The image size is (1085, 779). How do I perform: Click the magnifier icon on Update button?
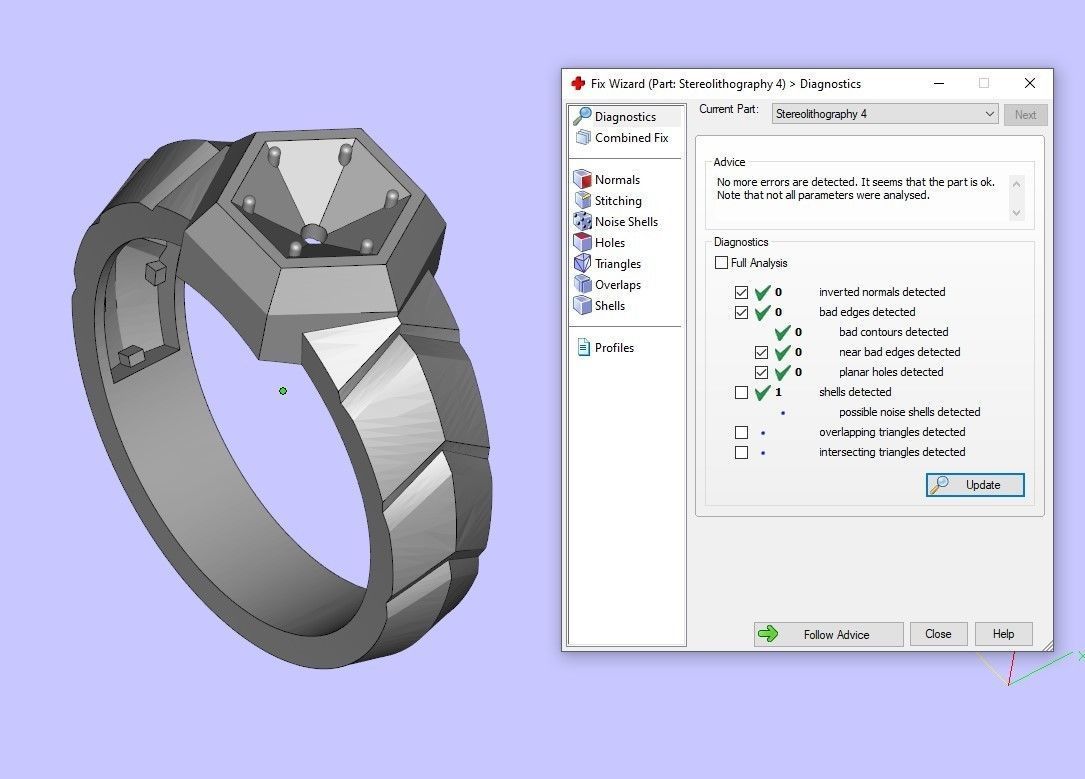(939, 485)
